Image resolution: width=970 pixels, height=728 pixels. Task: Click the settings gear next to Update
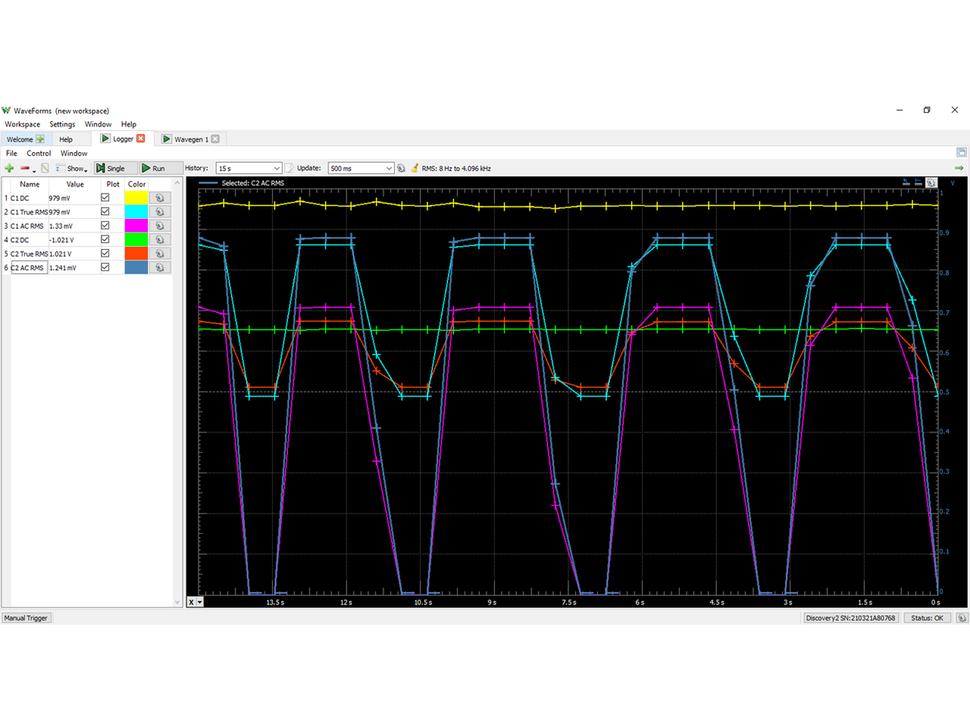click(401, 168)
